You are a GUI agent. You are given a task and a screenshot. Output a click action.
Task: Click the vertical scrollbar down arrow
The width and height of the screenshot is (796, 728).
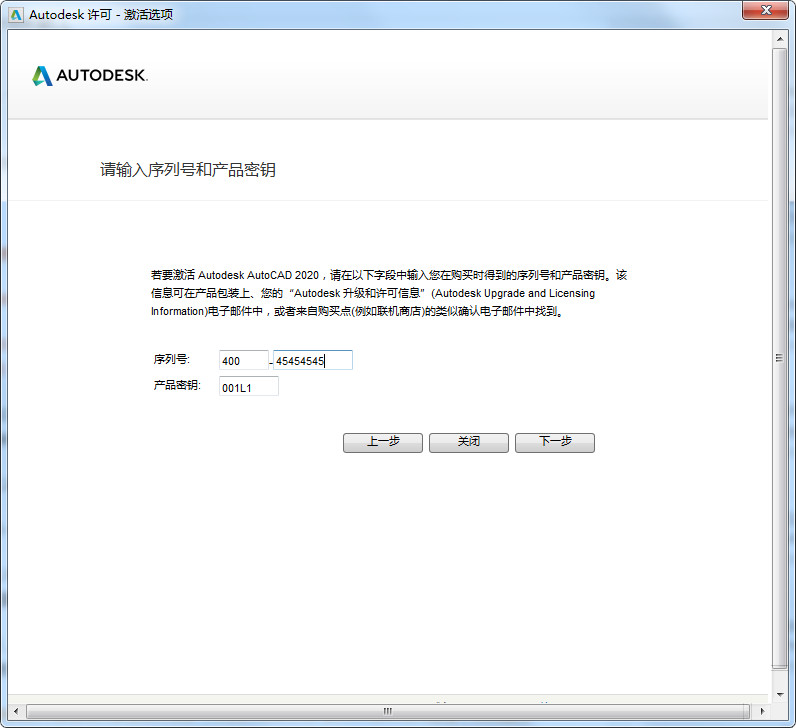[x=780, y=694]
